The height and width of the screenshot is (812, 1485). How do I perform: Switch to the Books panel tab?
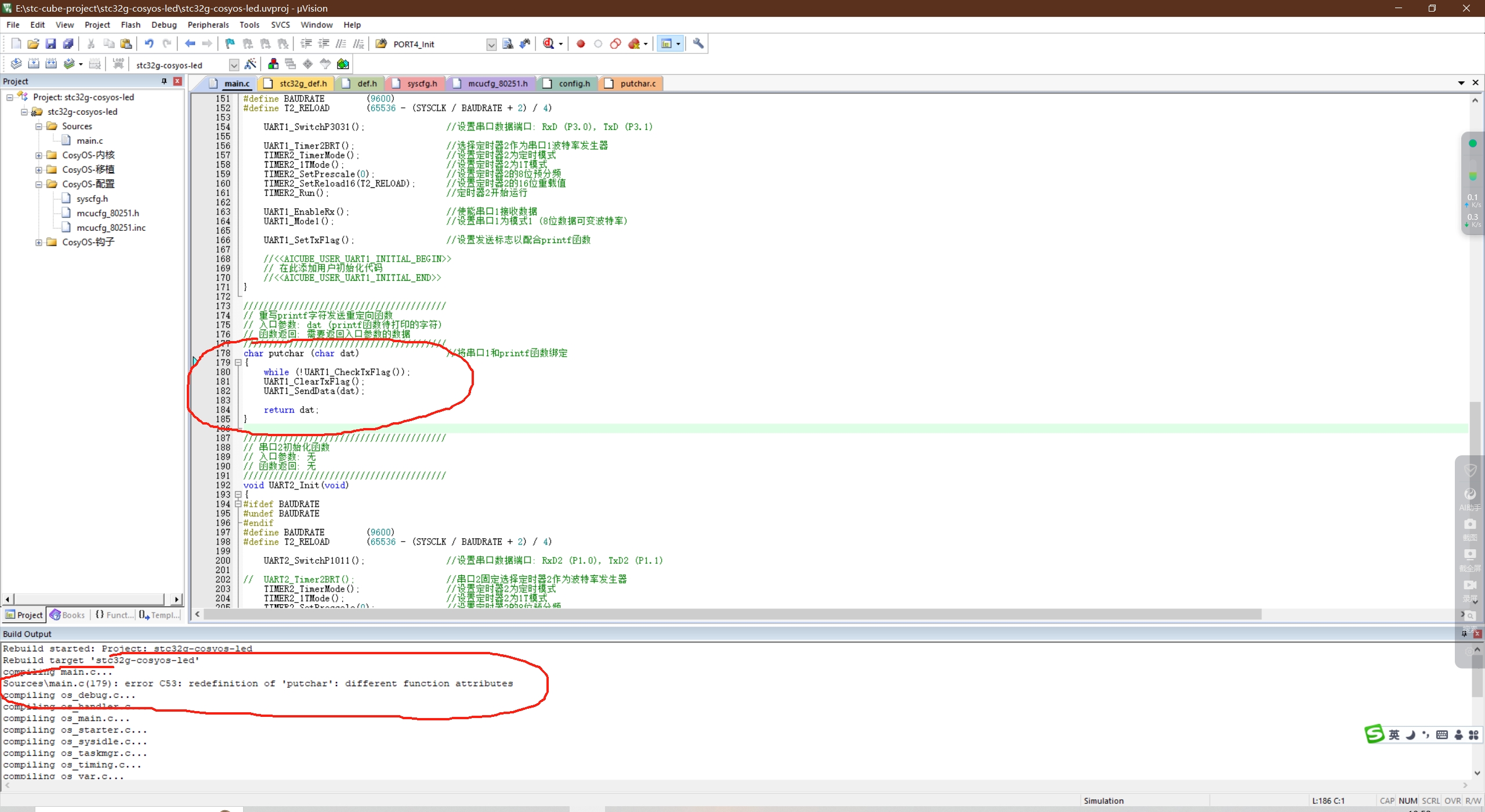68,615
